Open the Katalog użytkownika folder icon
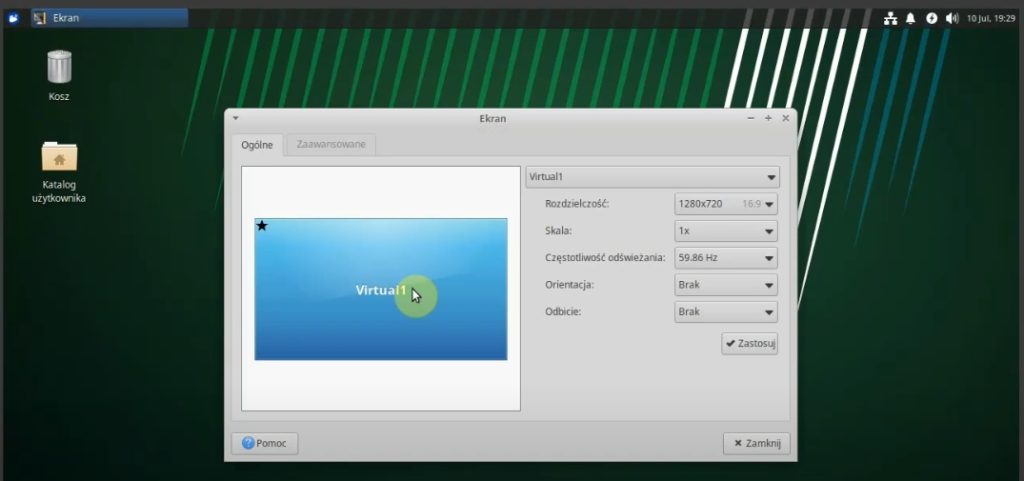This screenshot has width=1024, height=481. [59, 156]
